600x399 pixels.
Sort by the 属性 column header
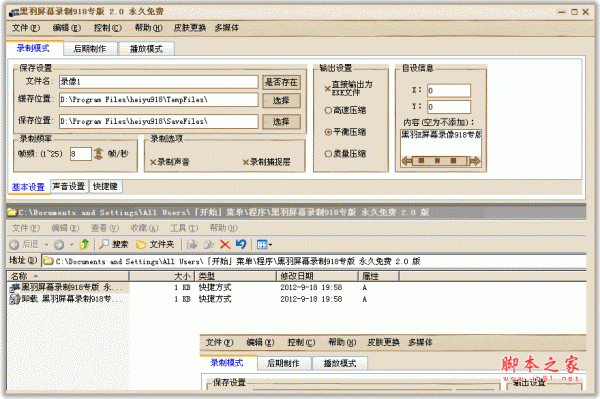click(378, 276)
